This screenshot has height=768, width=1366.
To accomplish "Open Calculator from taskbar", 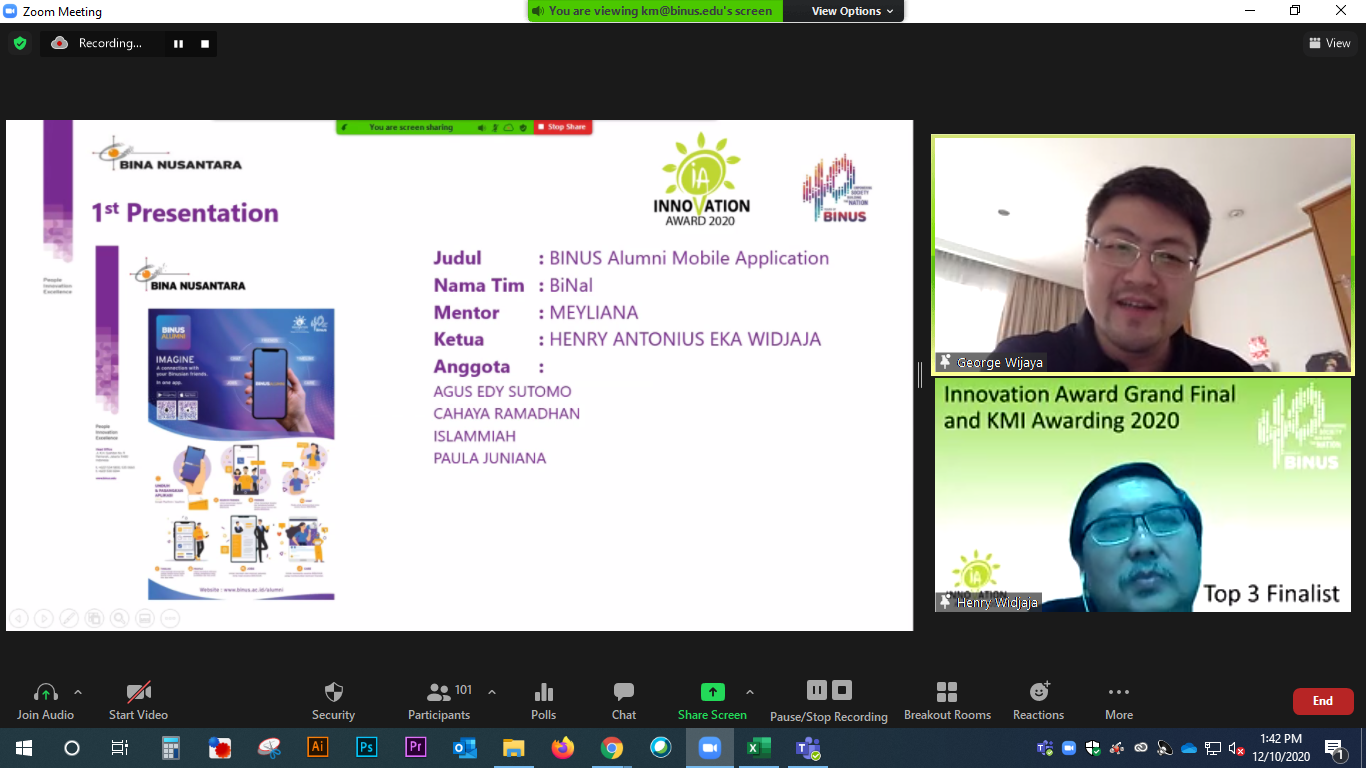I will [171, 748].
